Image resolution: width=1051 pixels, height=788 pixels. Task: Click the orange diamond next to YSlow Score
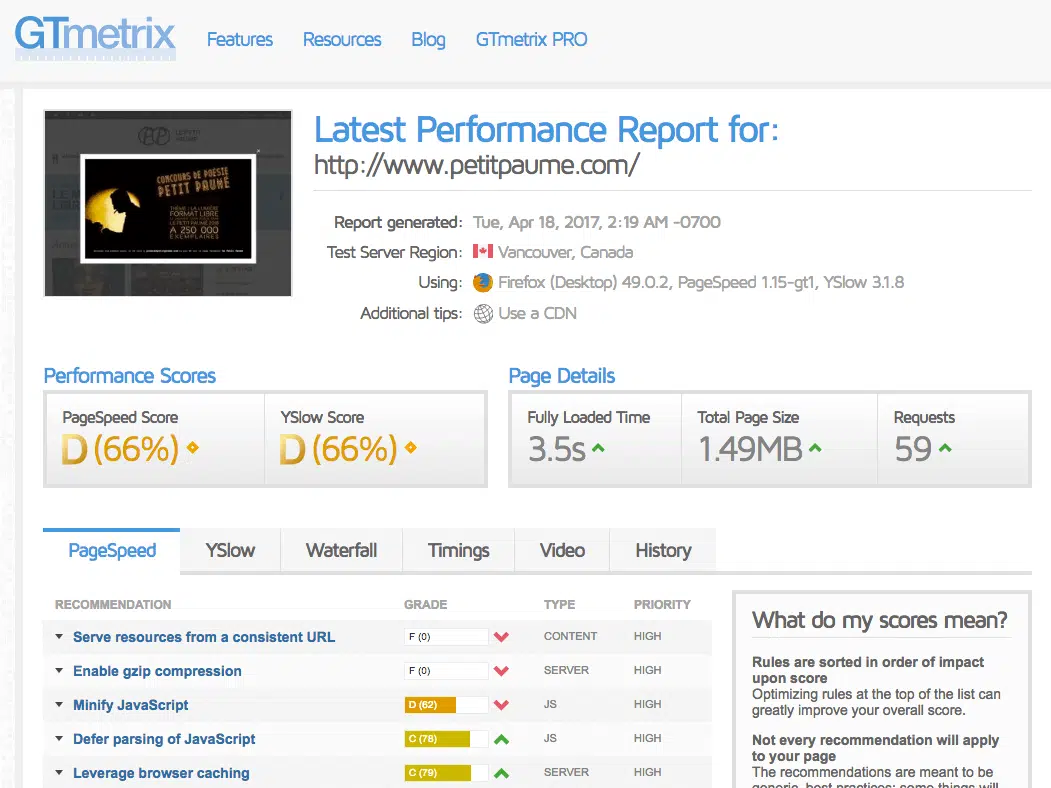pyautogui.click(x=410, y=448)
